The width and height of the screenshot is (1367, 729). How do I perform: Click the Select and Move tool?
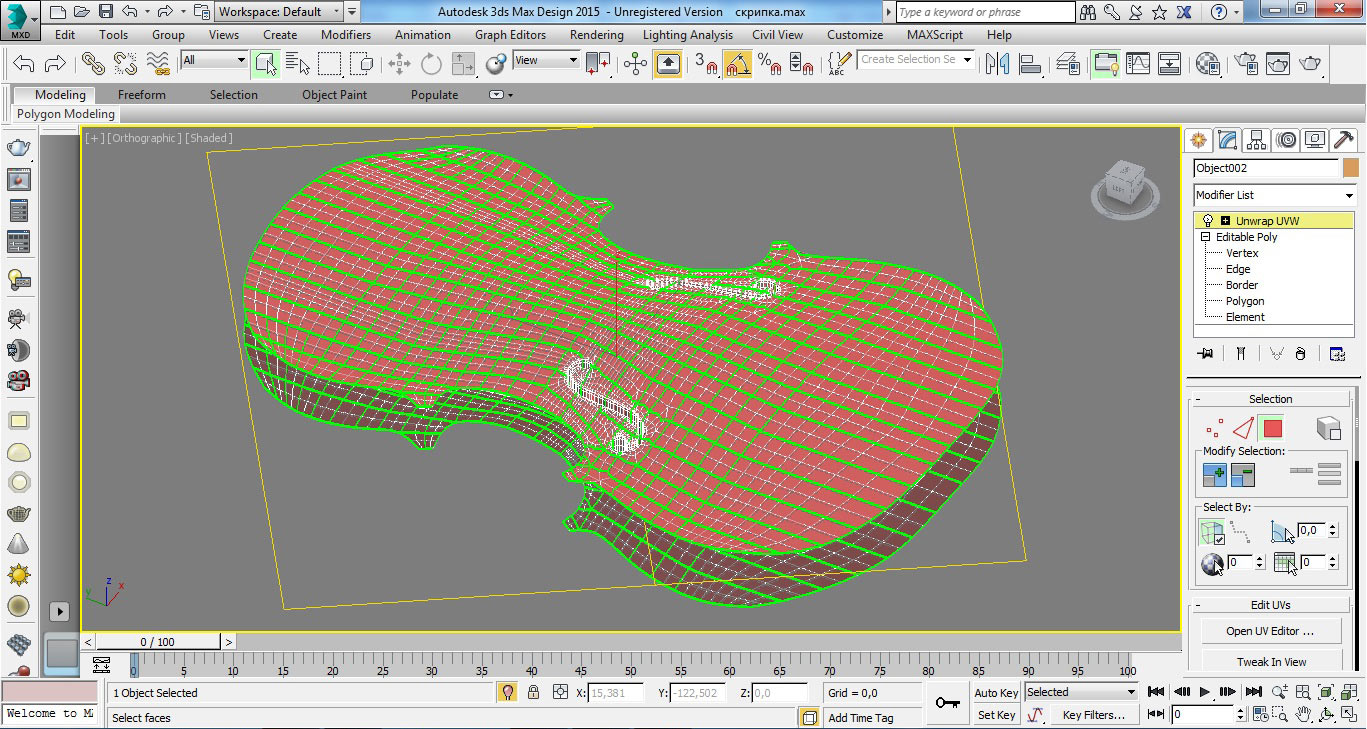click(399, 64)
